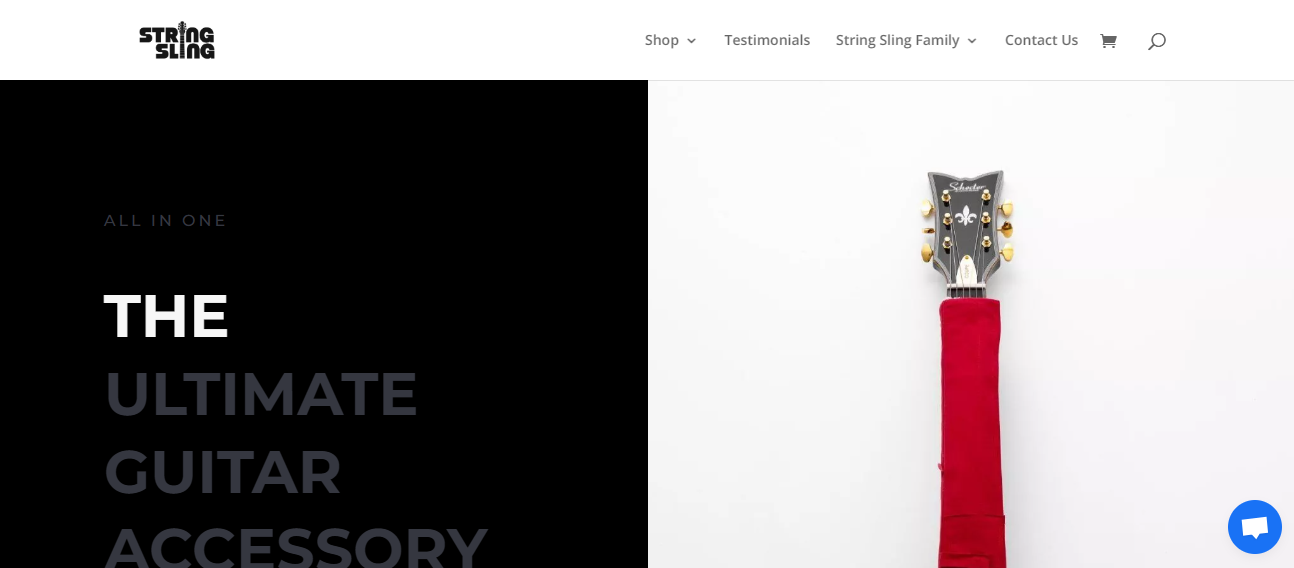Click the red string sling cover

971,432
